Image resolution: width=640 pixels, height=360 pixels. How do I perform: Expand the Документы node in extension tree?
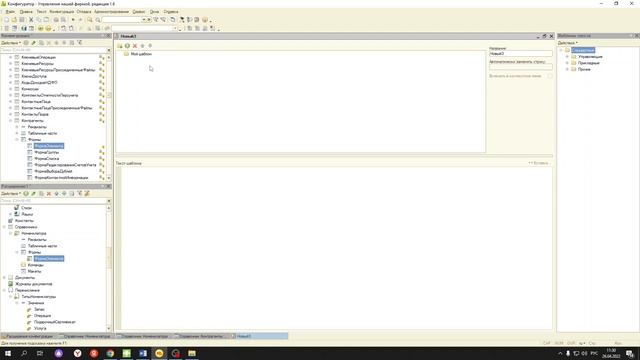click(x=4, y=278)
